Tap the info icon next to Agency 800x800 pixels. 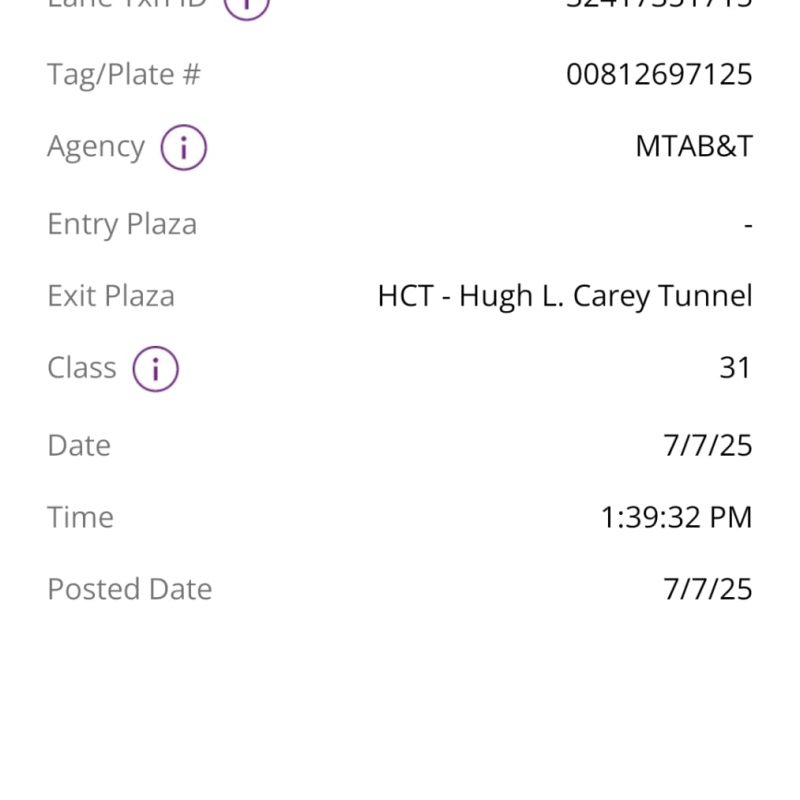click(x=183, y=148)
